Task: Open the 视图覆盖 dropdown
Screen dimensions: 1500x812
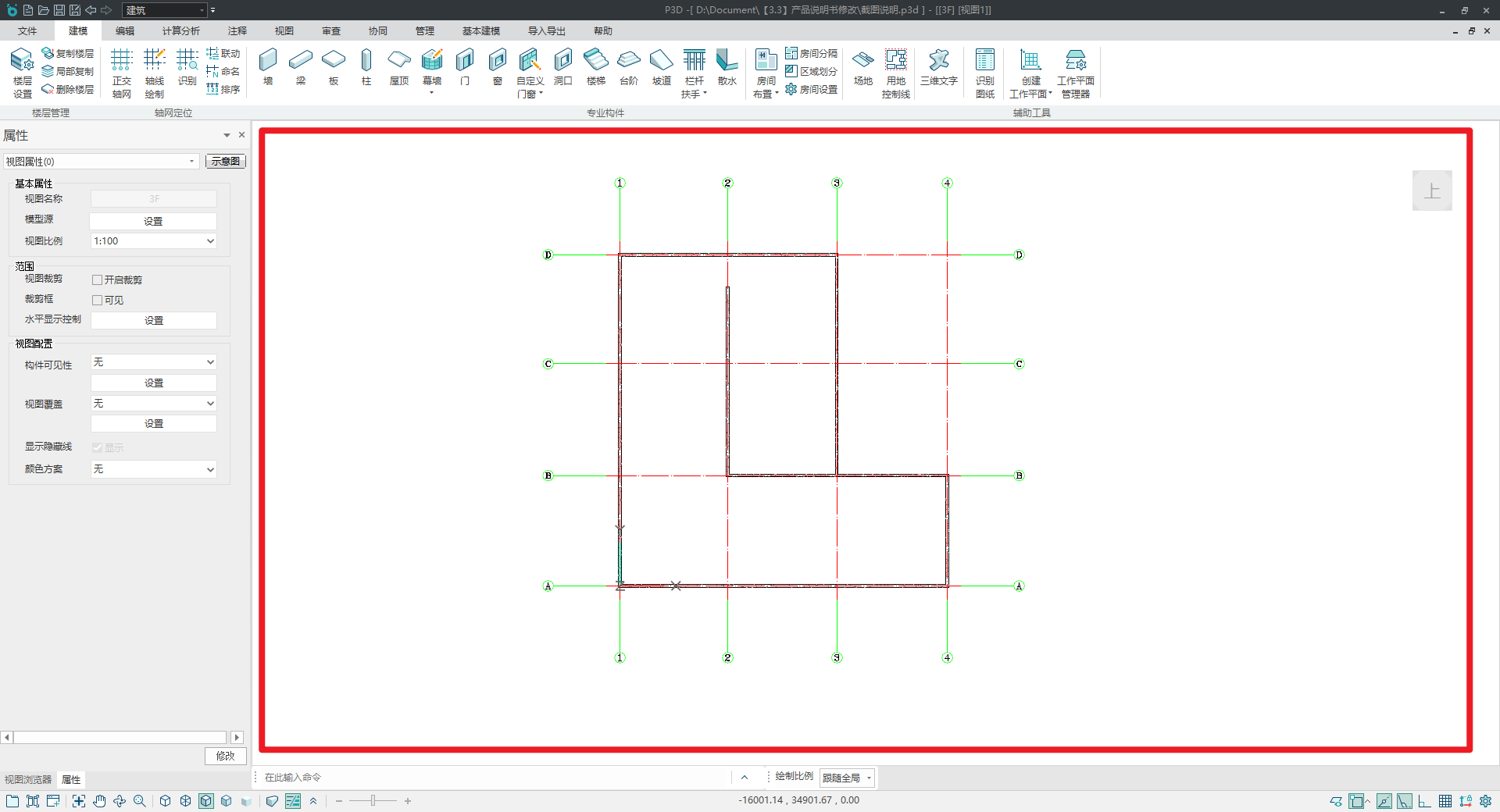Action: 154,404
